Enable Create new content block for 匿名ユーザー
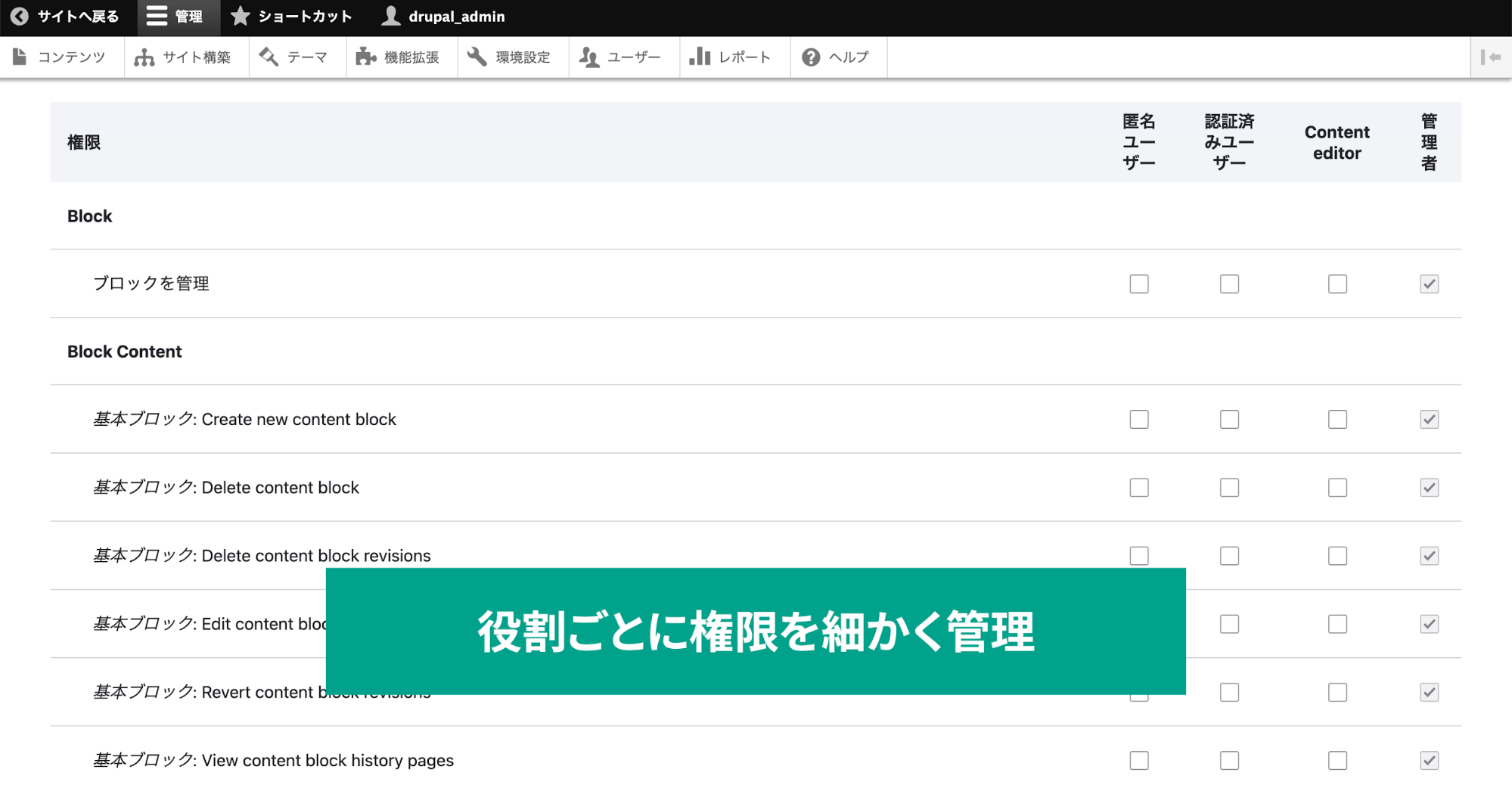Viewport: 1512px width, 788px height. [1139, 419]
